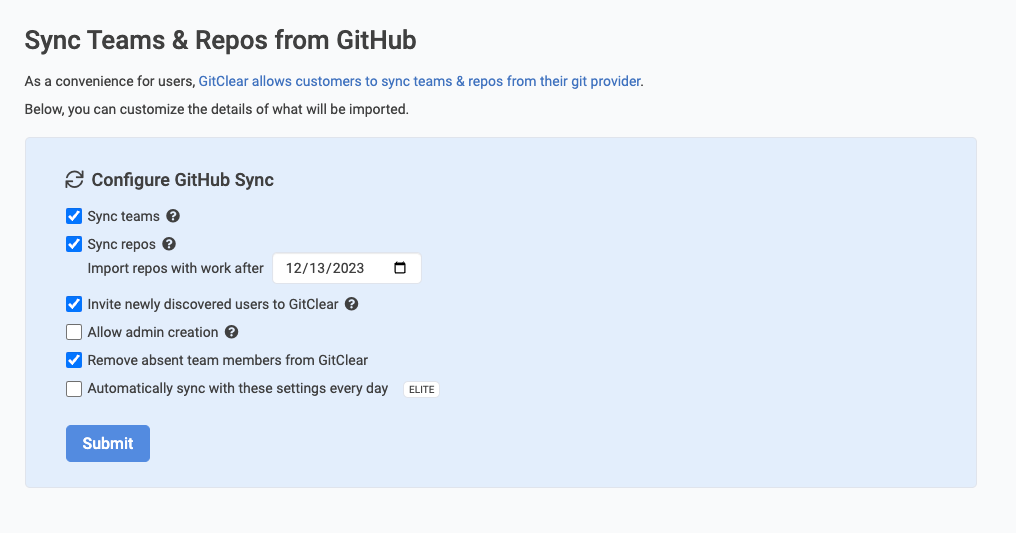
Task: Click the help icon next to Sync teams
Action: (173, 216)
